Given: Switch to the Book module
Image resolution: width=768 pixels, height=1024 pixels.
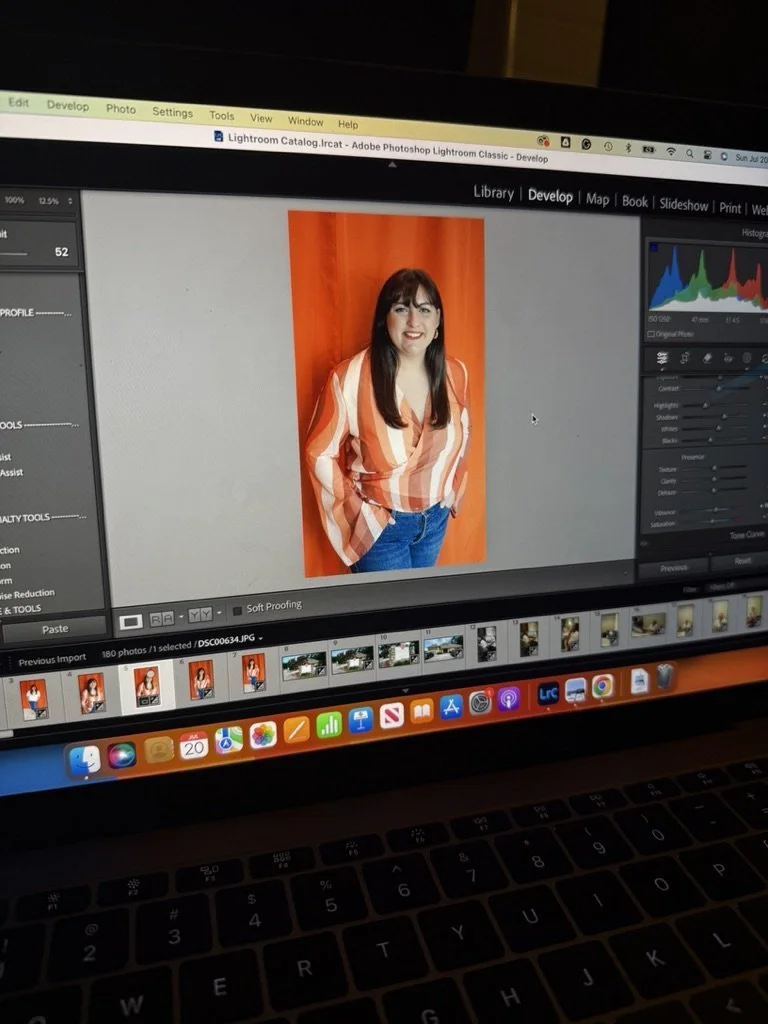Looking at the screenshot, I should click(x=635, y=202).
